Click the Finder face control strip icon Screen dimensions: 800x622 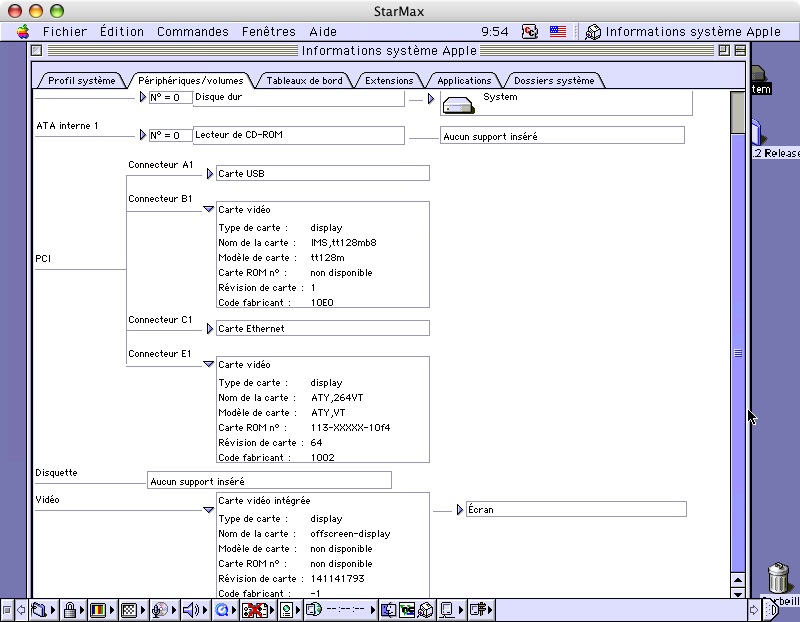coord(388,610)
